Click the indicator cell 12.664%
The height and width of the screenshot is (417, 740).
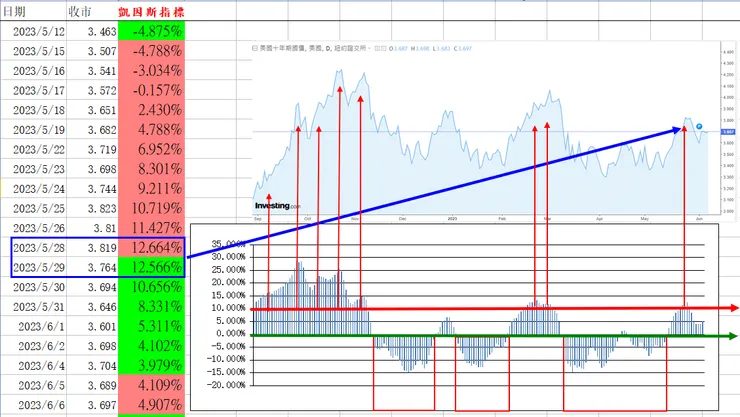[151, 248]
